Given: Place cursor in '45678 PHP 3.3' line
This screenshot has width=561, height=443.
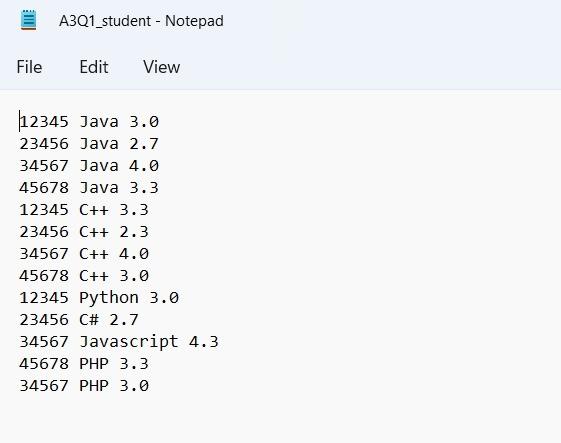Looking at the screenshot, I should [84, 364].
